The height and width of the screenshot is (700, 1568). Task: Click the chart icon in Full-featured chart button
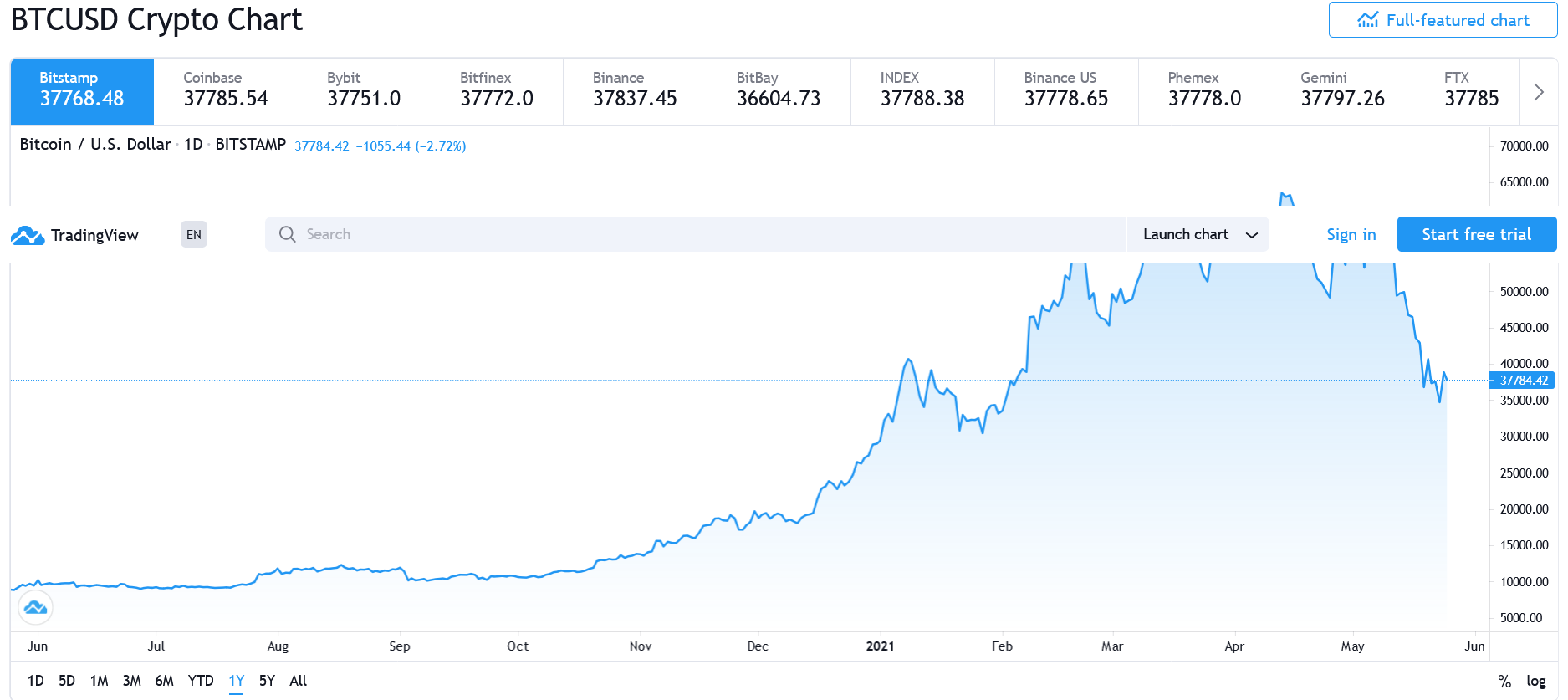(1368, 20)
